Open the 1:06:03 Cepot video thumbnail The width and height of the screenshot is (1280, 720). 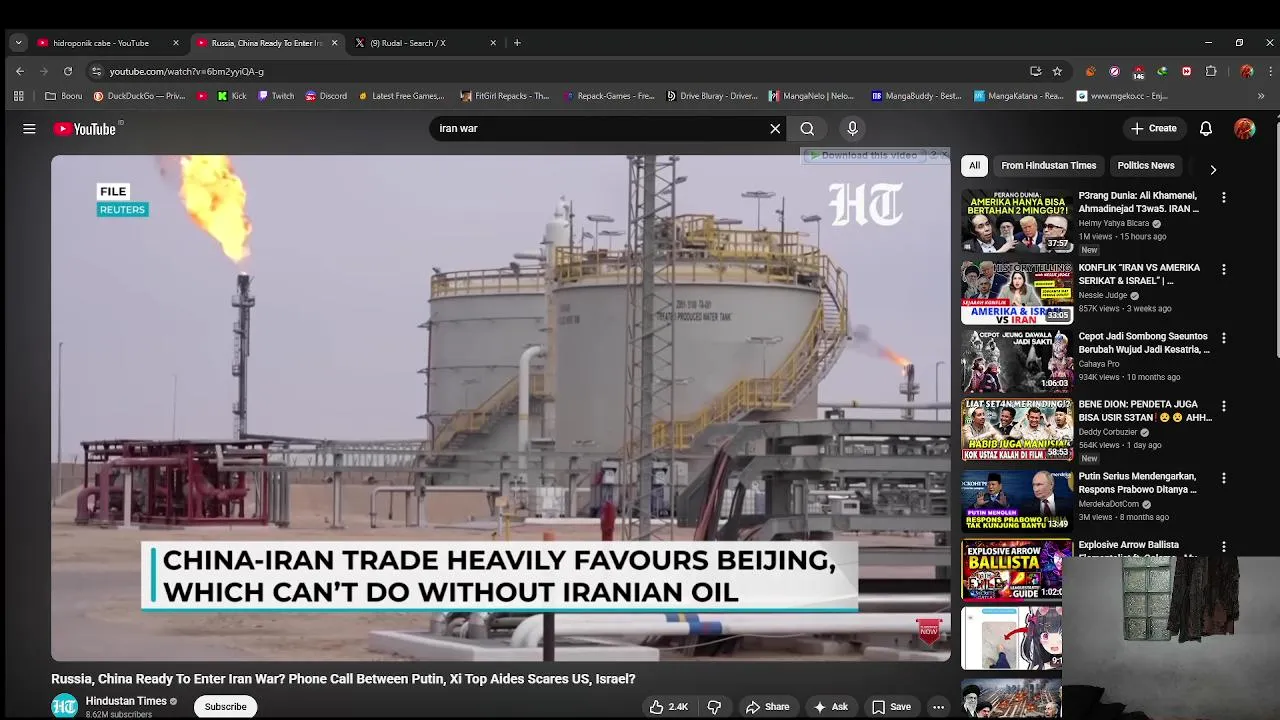pos(1017,361)
